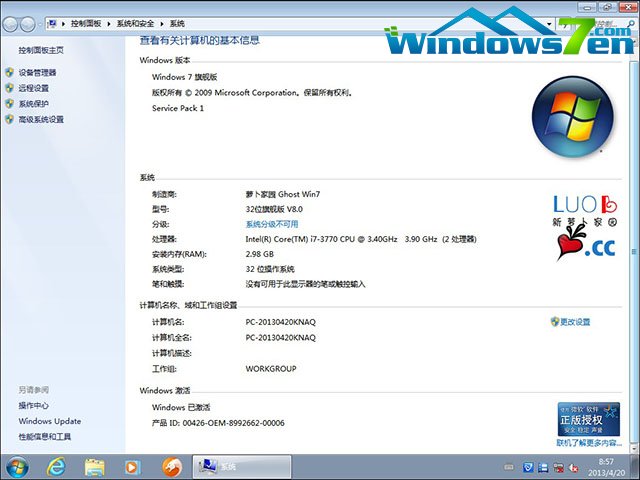Open the shield icon beside 远程设置

(x=10, y=88)
